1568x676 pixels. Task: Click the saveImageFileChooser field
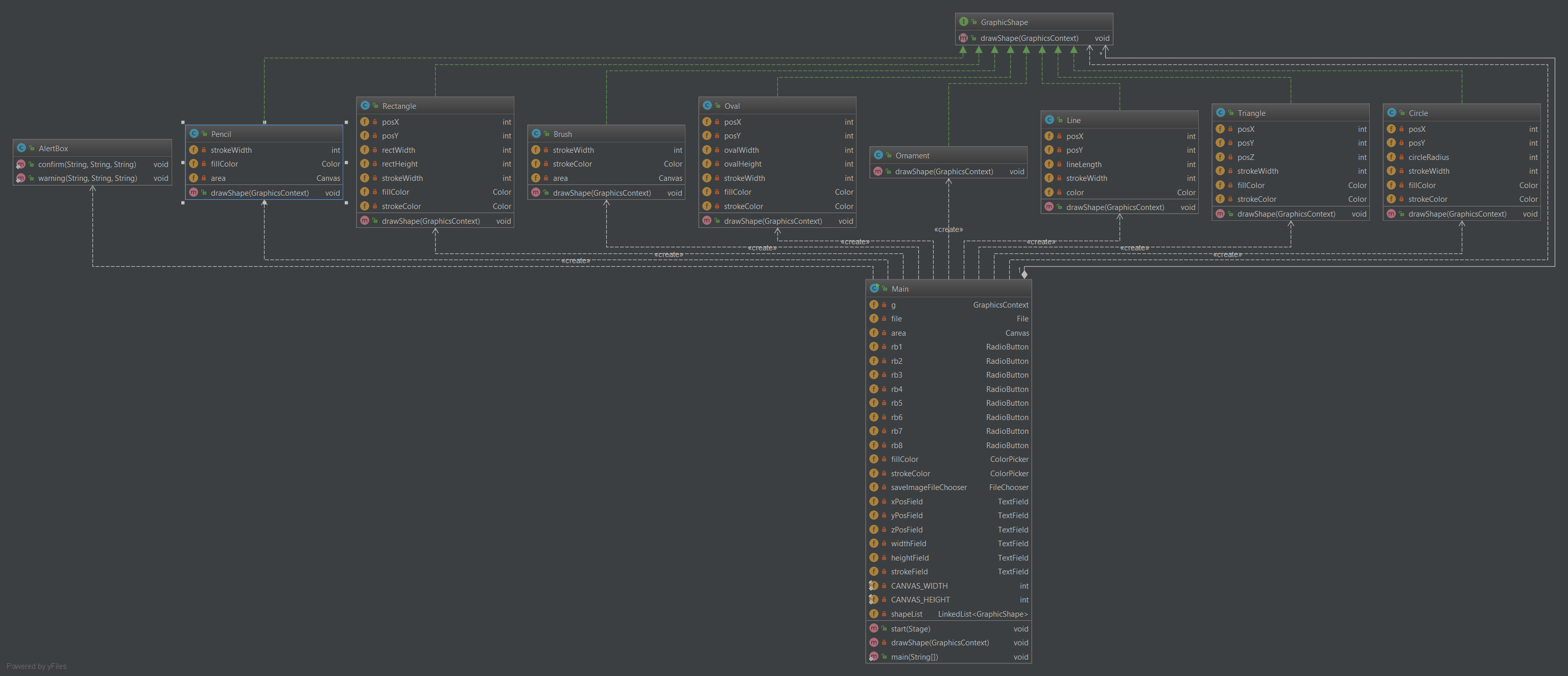[x=948, y=487]
